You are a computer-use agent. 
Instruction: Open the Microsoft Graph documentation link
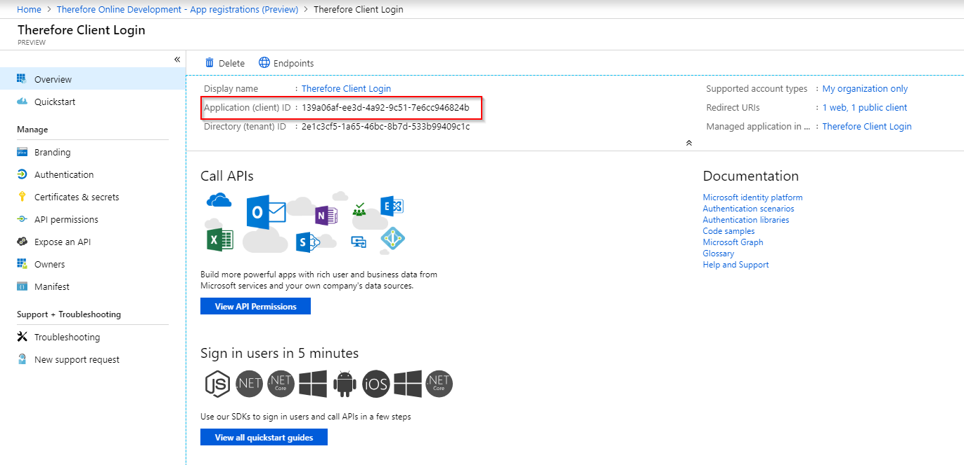click(733, 242)
